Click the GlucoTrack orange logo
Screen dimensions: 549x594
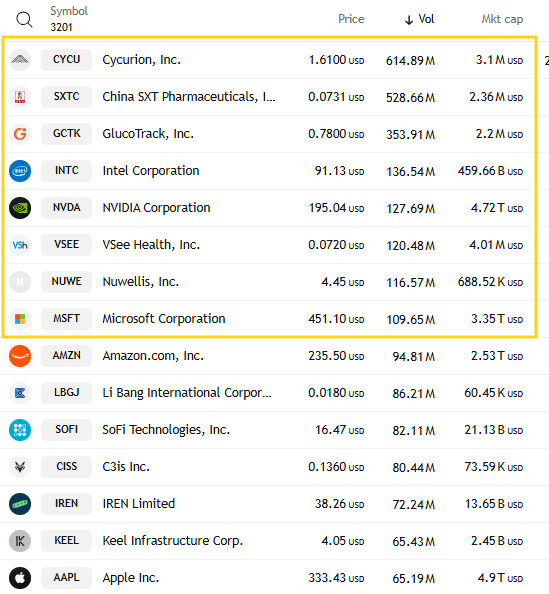(20, 134)
